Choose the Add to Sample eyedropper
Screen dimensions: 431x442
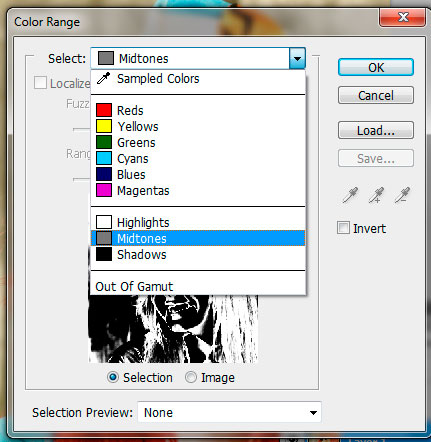(376, 195)
